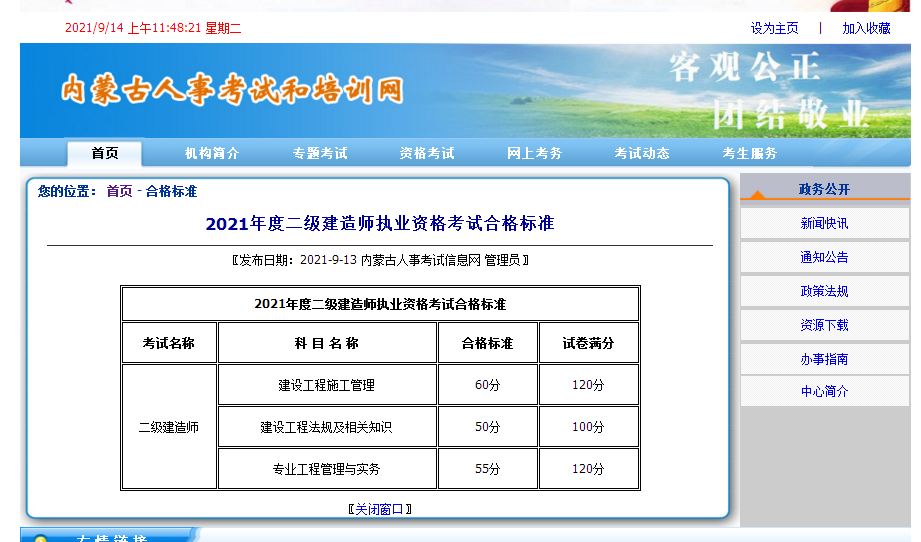Open the 网上考务 section
This screenshot has height=542, width=921.
[x=535, y=153]
